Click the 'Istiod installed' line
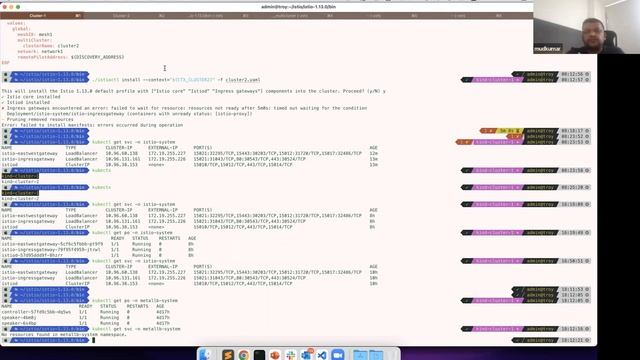Viewport: 640px width, 360px height. click(26, 102)
